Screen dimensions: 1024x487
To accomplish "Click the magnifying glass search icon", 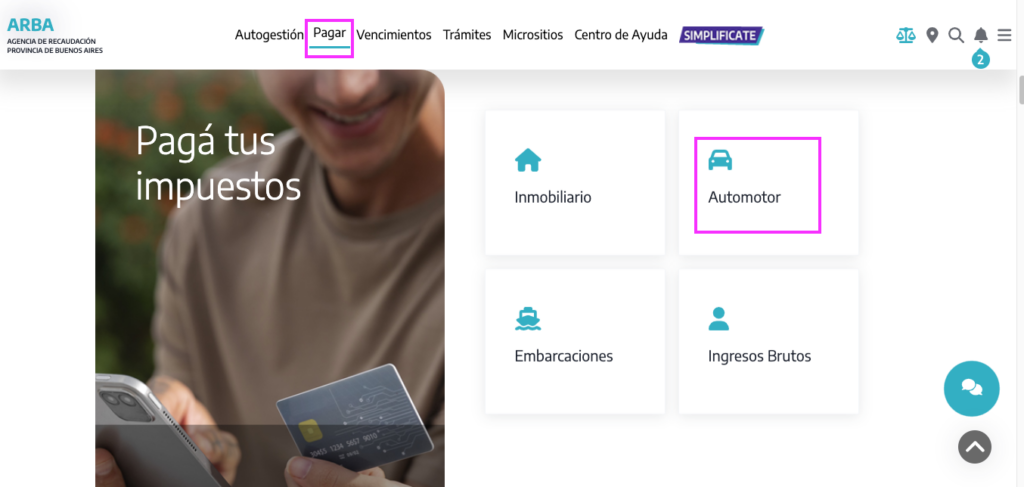I will [x=956, y=35].
